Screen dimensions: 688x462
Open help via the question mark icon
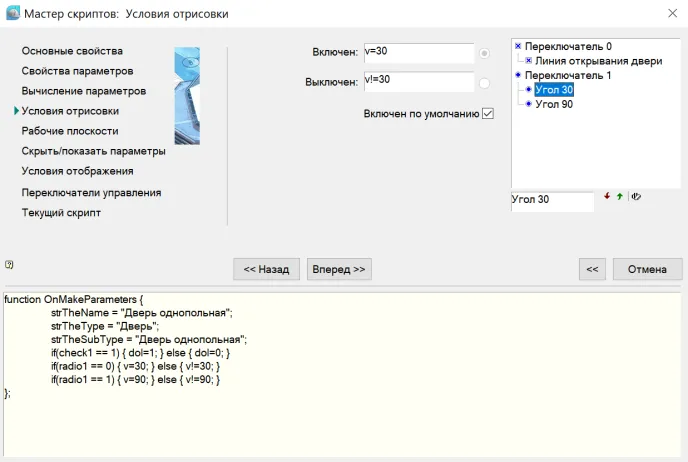coord(9,265)
